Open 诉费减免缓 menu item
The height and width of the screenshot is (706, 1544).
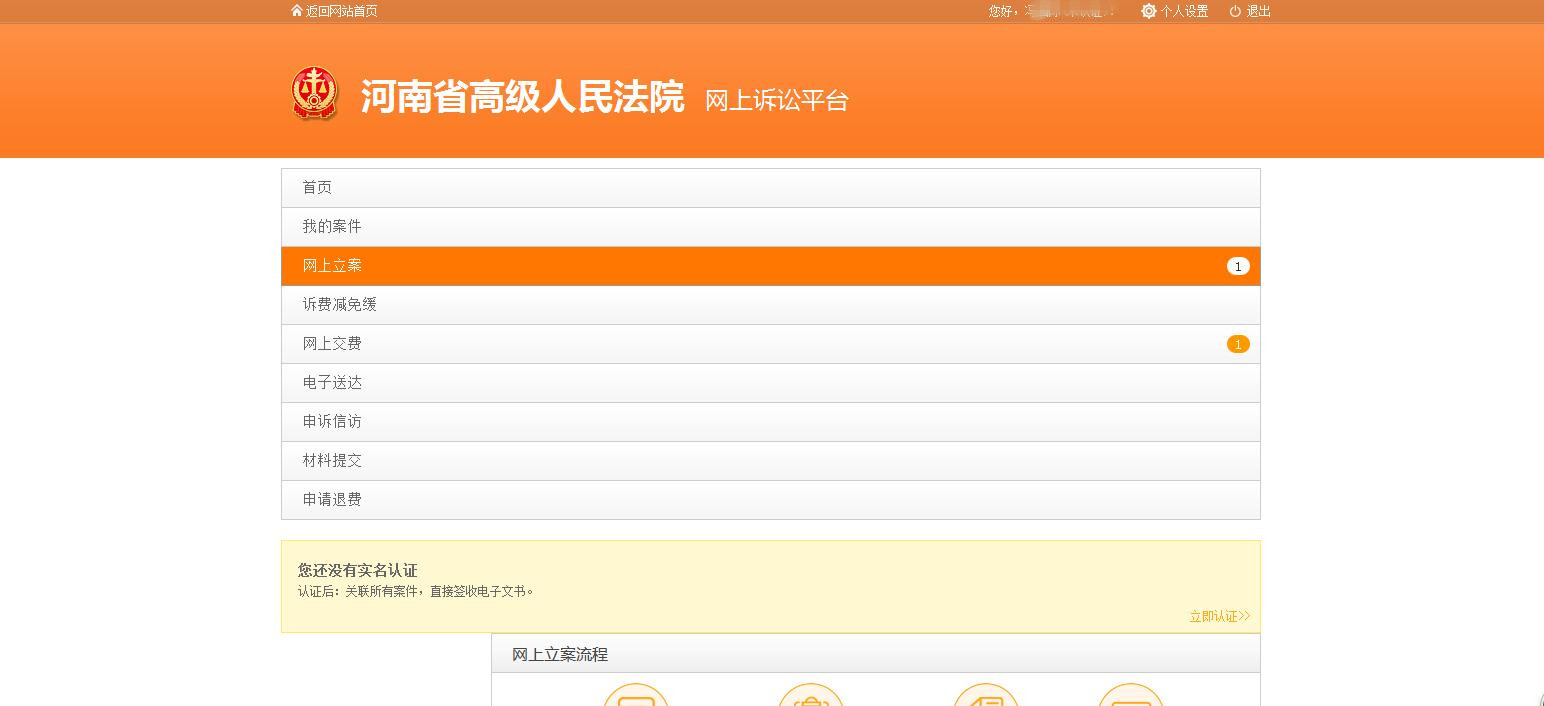point(771,305)
